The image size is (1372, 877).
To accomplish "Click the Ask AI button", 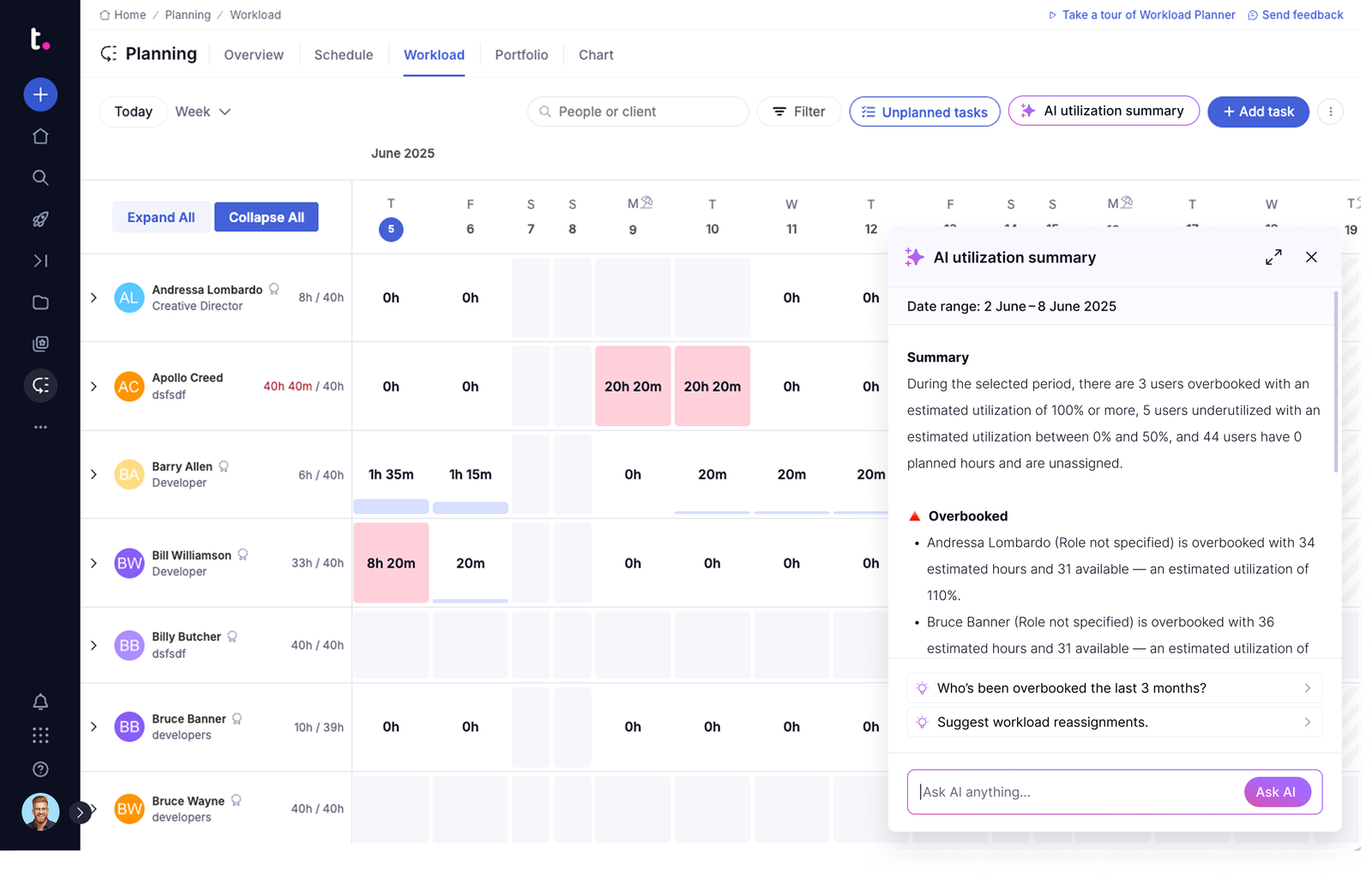I will [x=1277, y=792].
